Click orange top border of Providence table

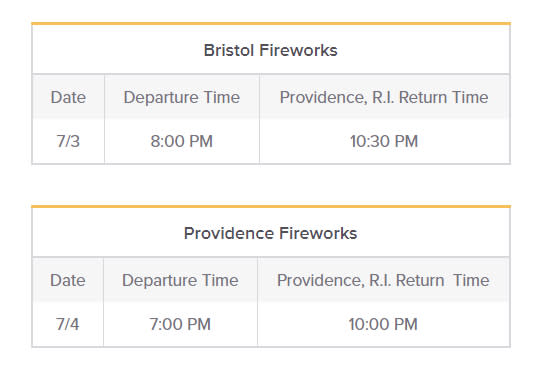point(271,207)
